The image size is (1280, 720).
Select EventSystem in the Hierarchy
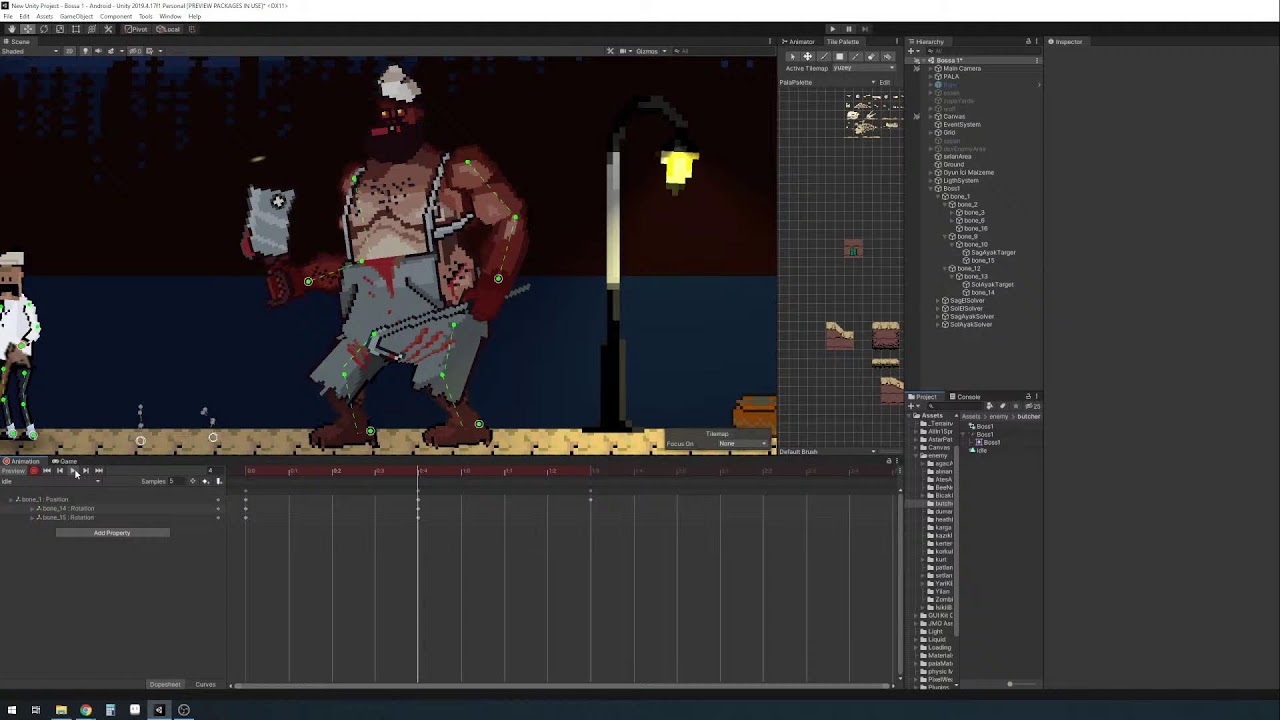coord(962,125)
